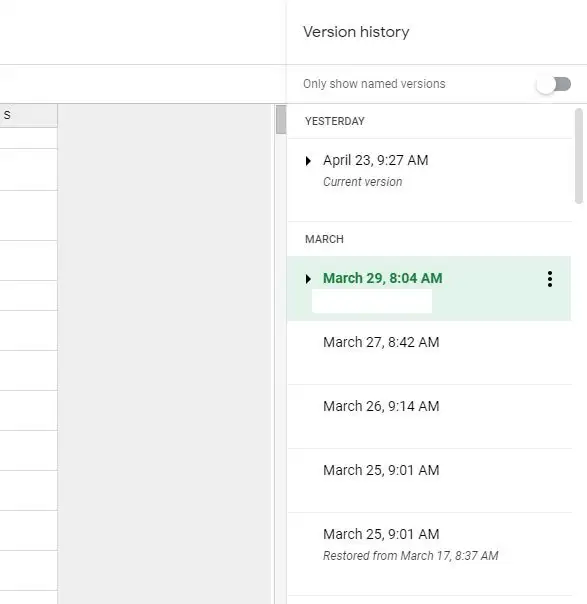
Task: Expand the April 23, 9:27 AM version
Action: (308, 161)
